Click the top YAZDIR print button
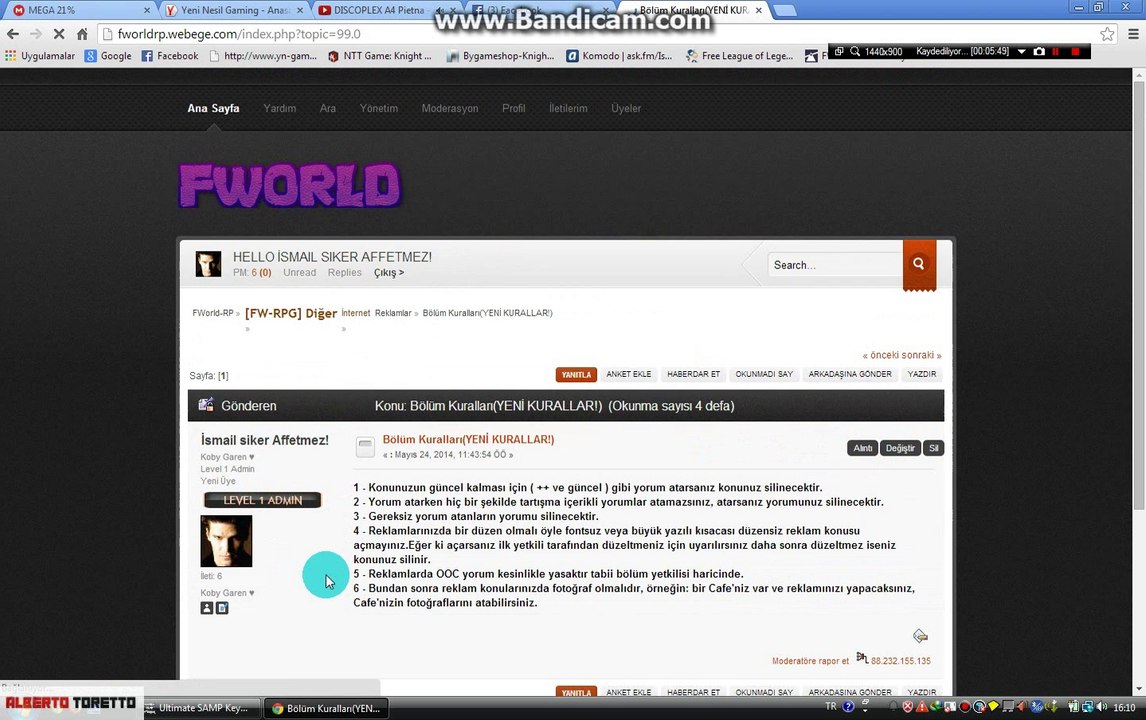Image resolution: width=1146 pixels, height=720 pixels. (x=922, y=374)
